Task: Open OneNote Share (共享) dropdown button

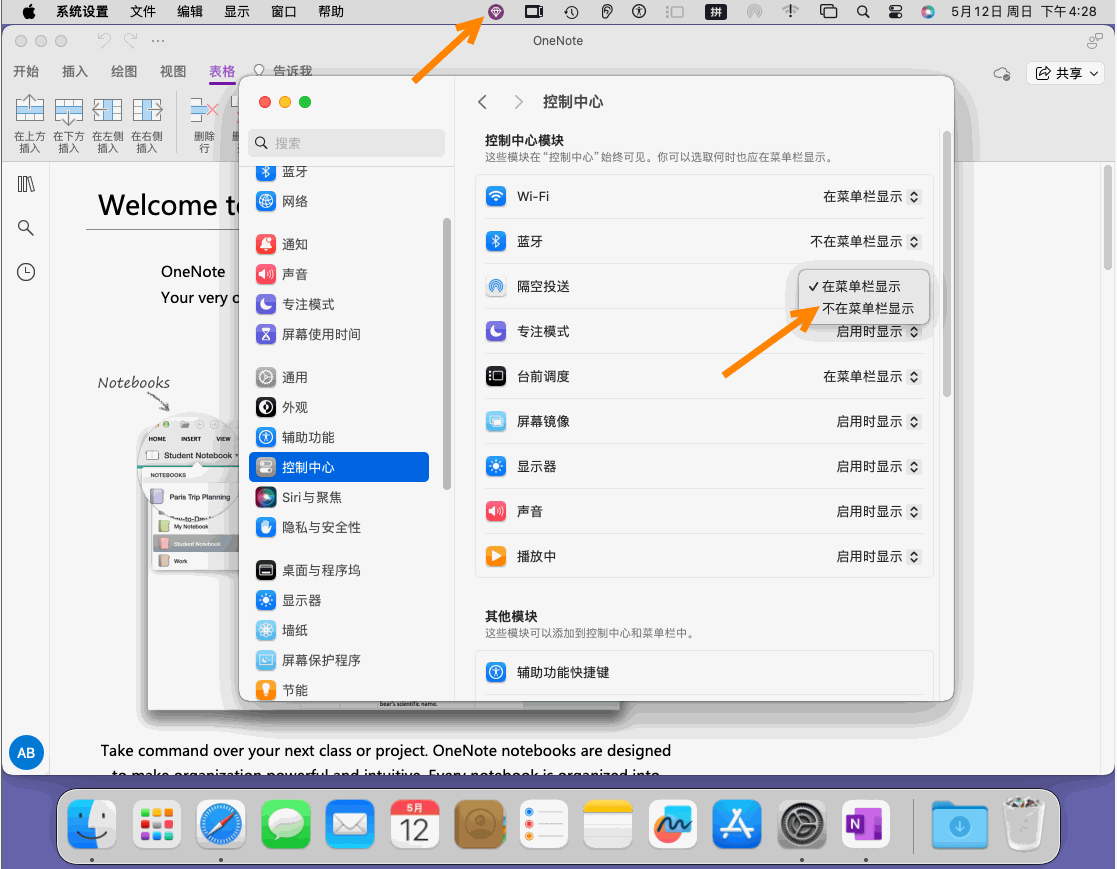Action: click(x=1066, y=73)
